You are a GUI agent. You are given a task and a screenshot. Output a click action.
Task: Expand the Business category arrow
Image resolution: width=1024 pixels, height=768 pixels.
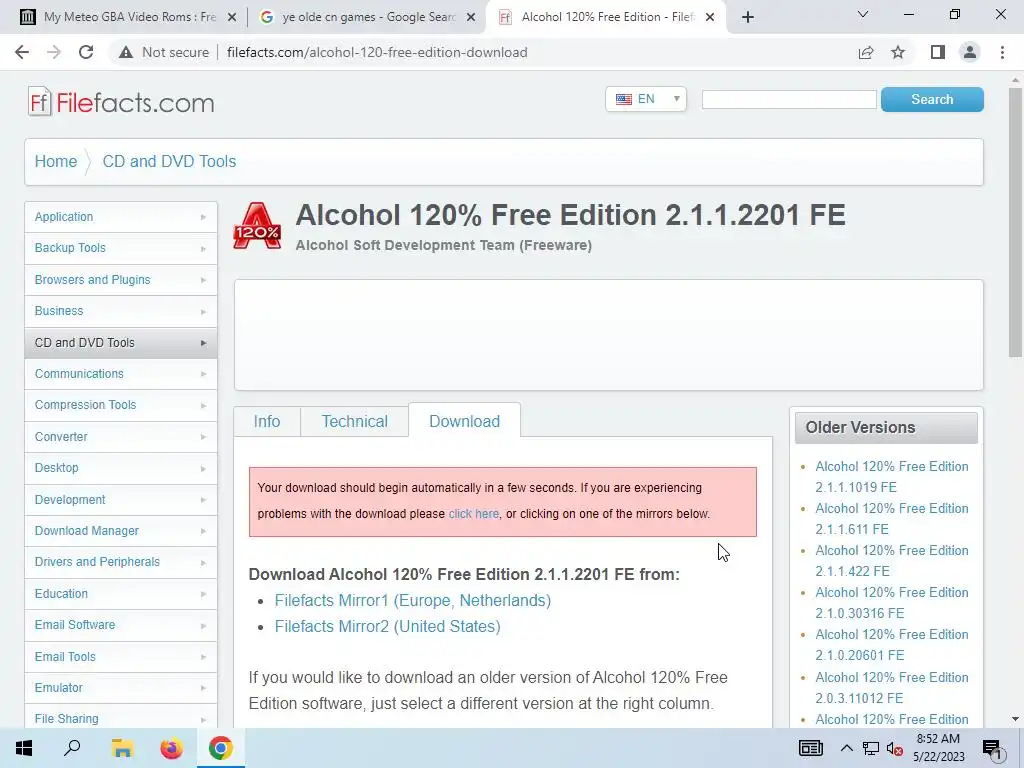(x=203, y=312)
